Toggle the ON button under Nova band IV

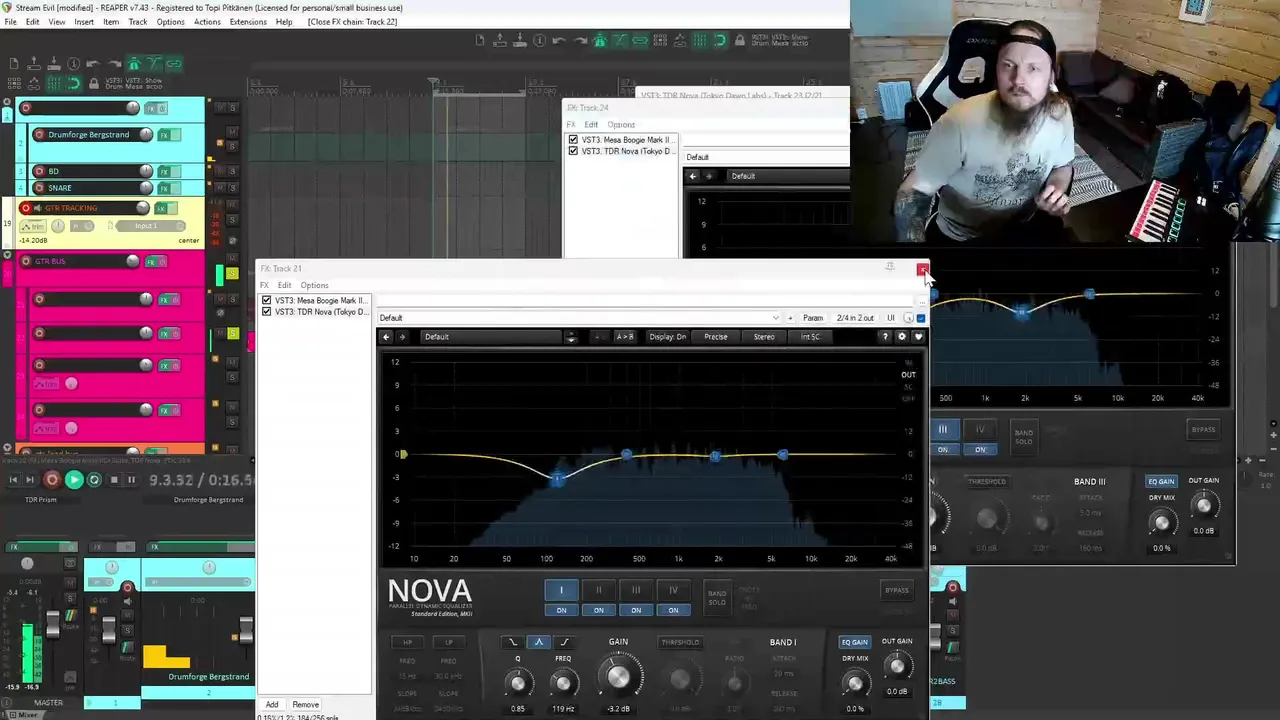click(x=673, y=610)
